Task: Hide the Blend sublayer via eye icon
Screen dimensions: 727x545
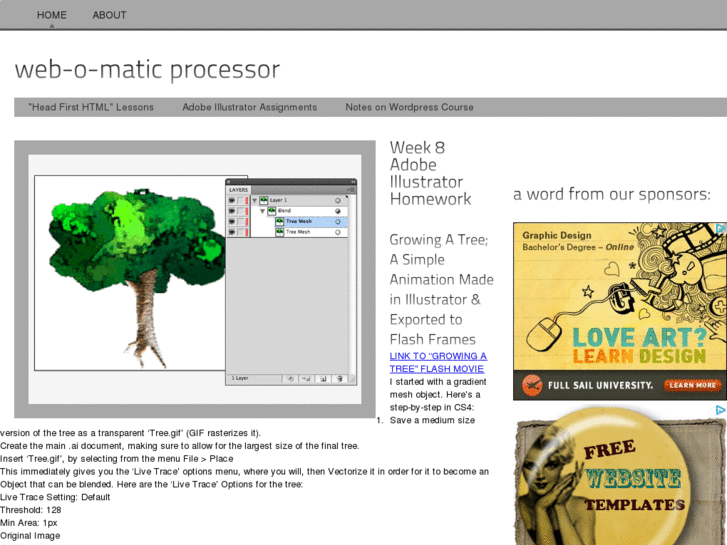Action: pyautogui.click(x=232, y=211)
